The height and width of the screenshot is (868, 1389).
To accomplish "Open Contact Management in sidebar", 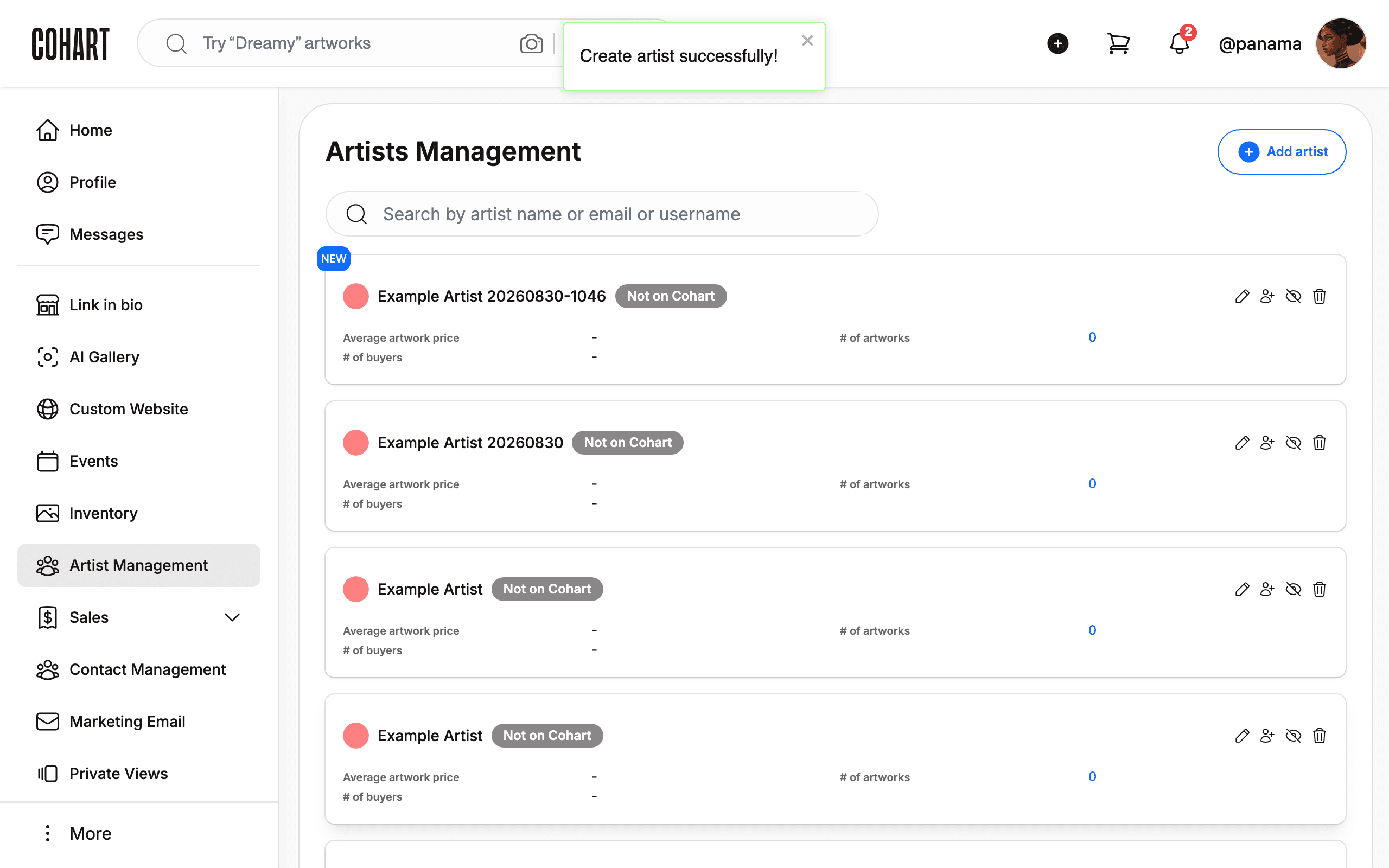I will point(138,669).
